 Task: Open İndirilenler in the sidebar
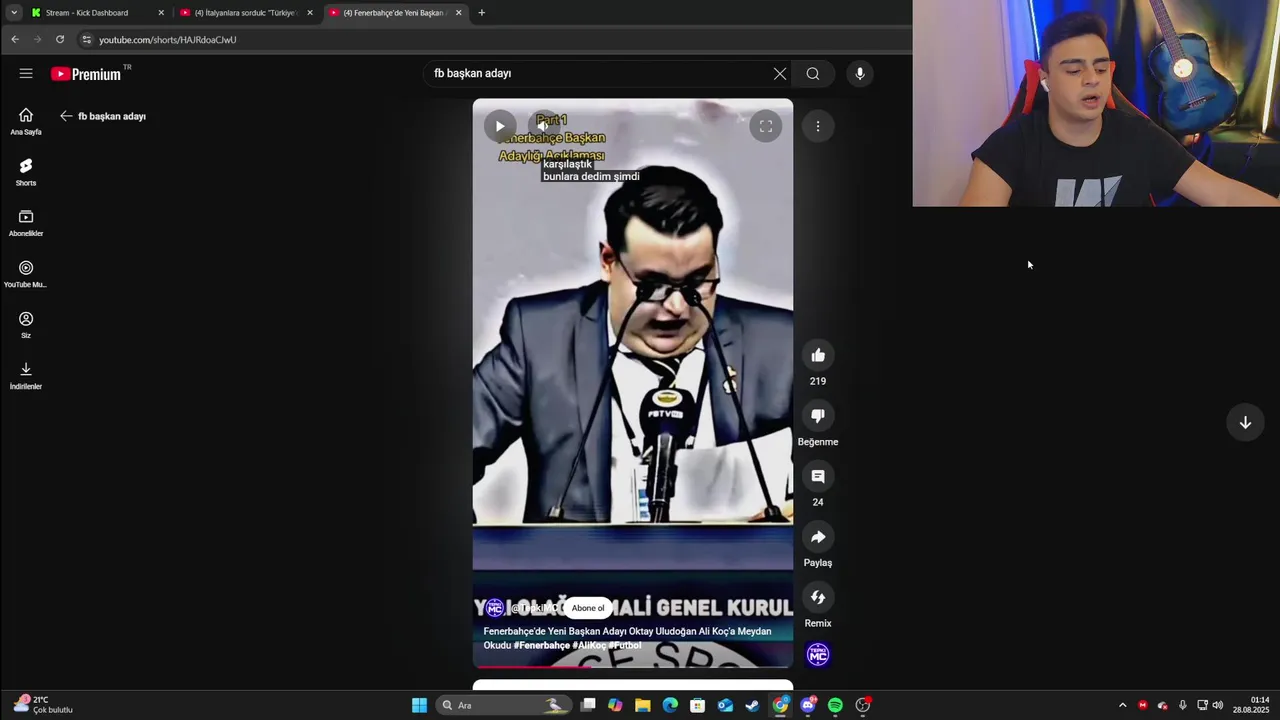click(x=26, y=376)
